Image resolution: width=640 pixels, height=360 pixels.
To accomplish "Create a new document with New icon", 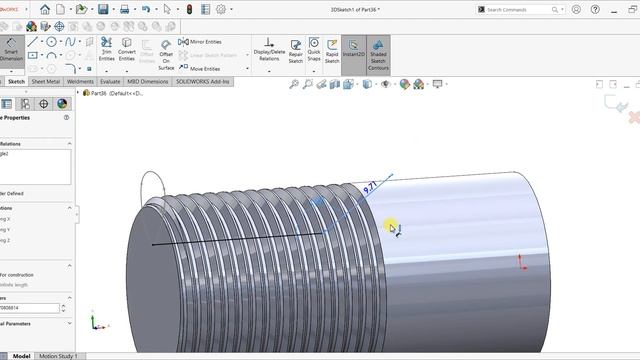I will [x=60, y=9].
